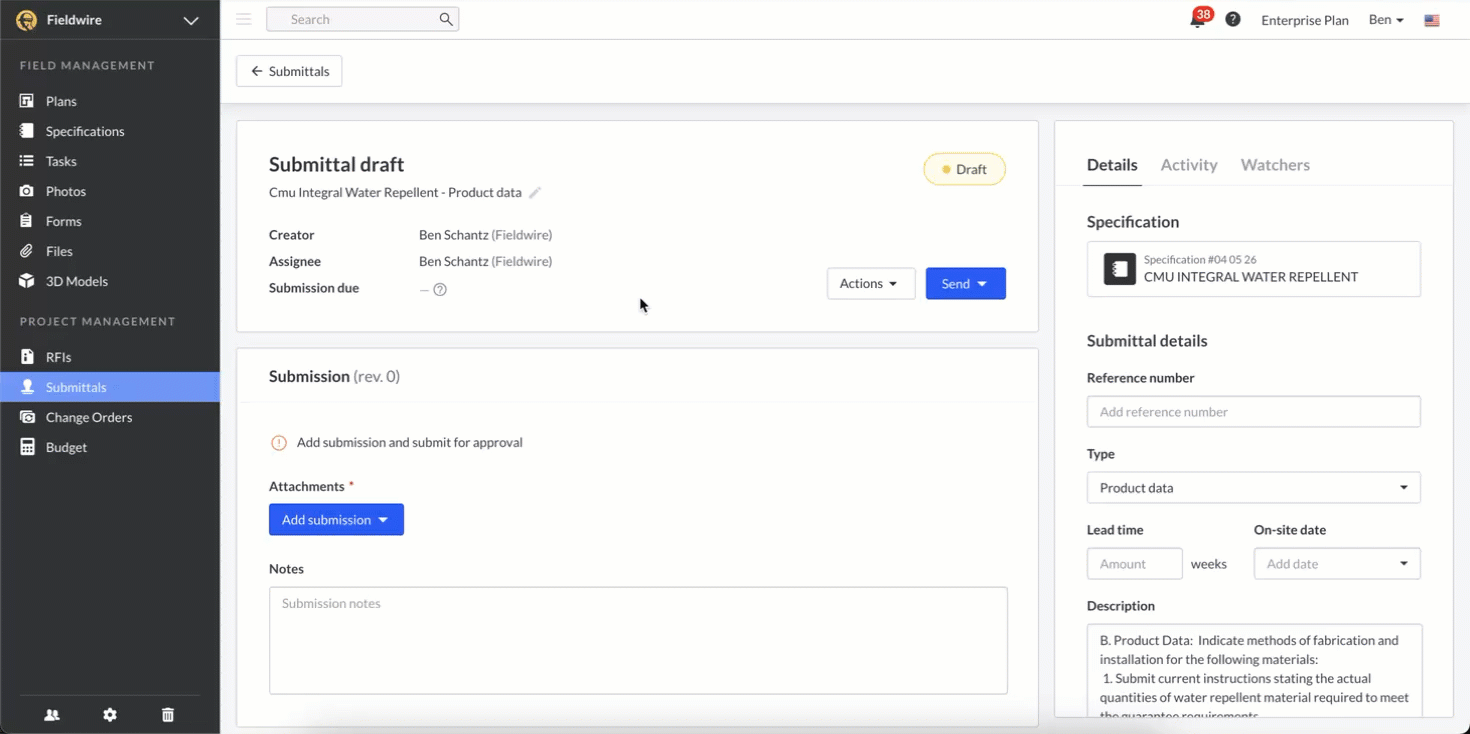This screenshot has width=1470, height=734.
Task: Open the Actions dropdown
Action: click(870, 284)
